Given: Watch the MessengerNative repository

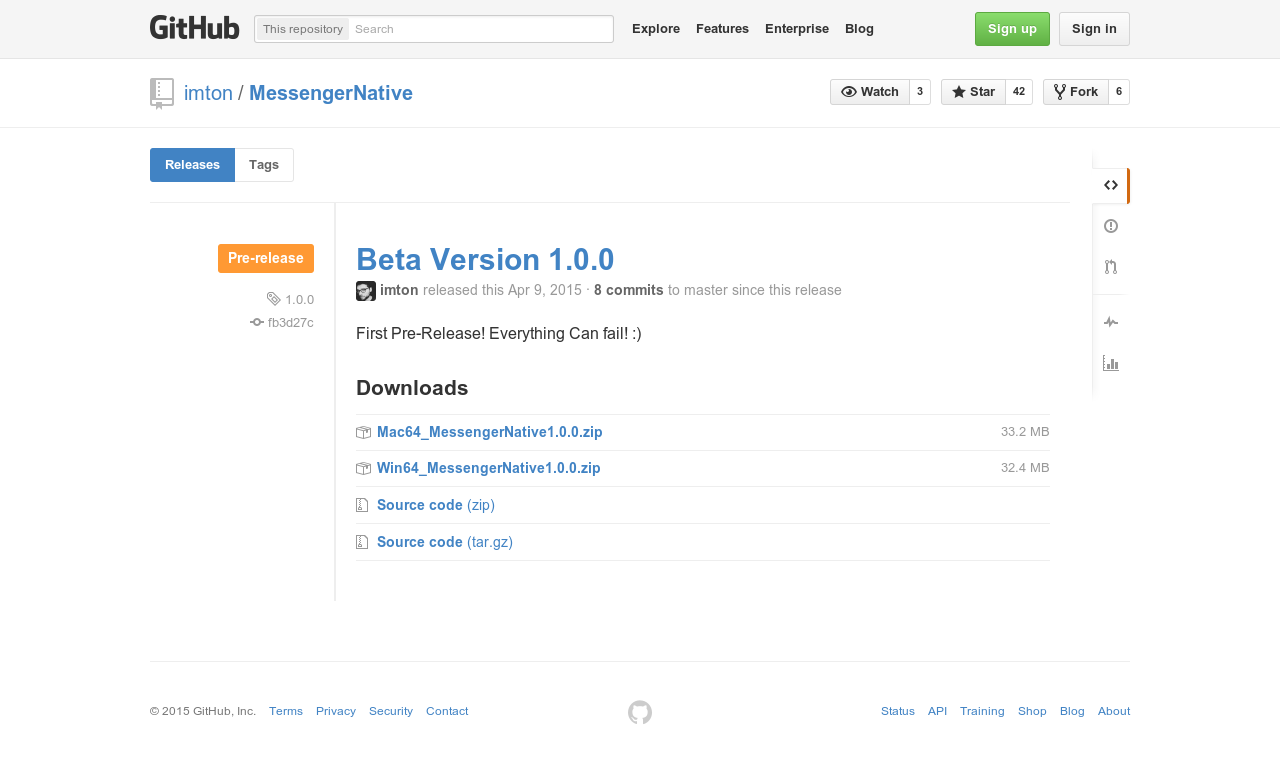Looking at the screenshot, I should tap(870, 92).
